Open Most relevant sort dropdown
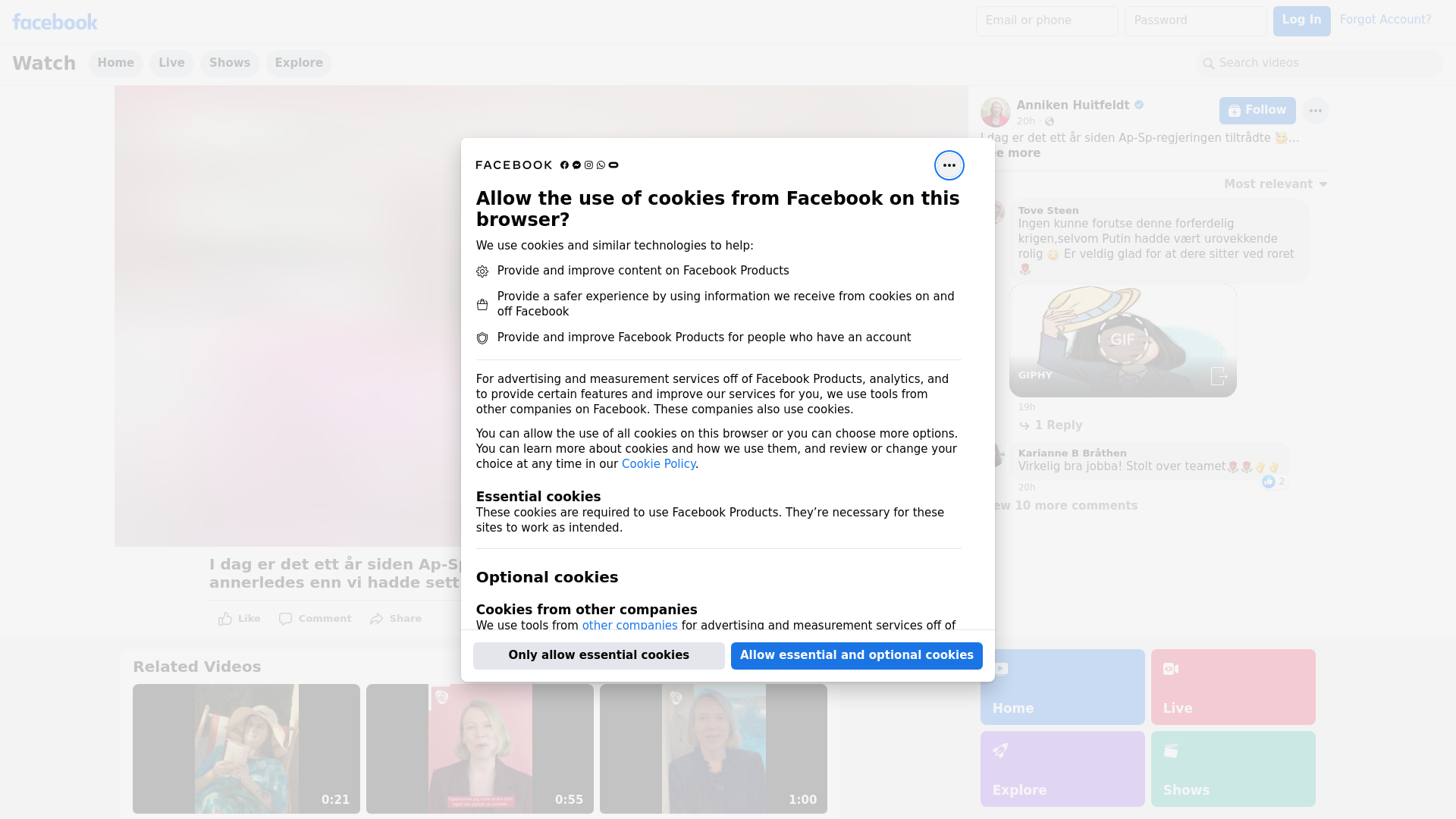The width and height of the screenshot is (1456, 819). (x=1276, y=184)
